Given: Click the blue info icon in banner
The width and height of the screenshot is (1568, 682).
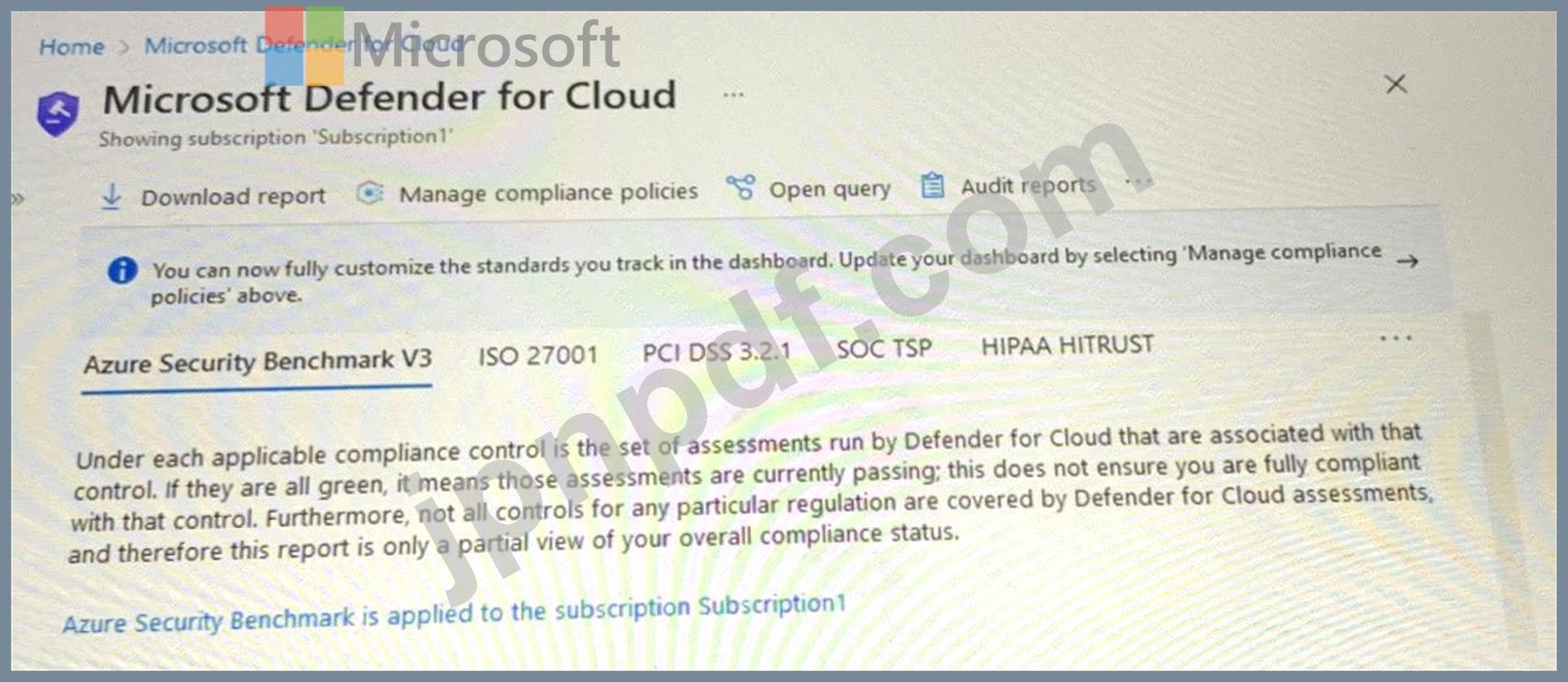Looking at the screenshot, I should click(x=122, y=271).
